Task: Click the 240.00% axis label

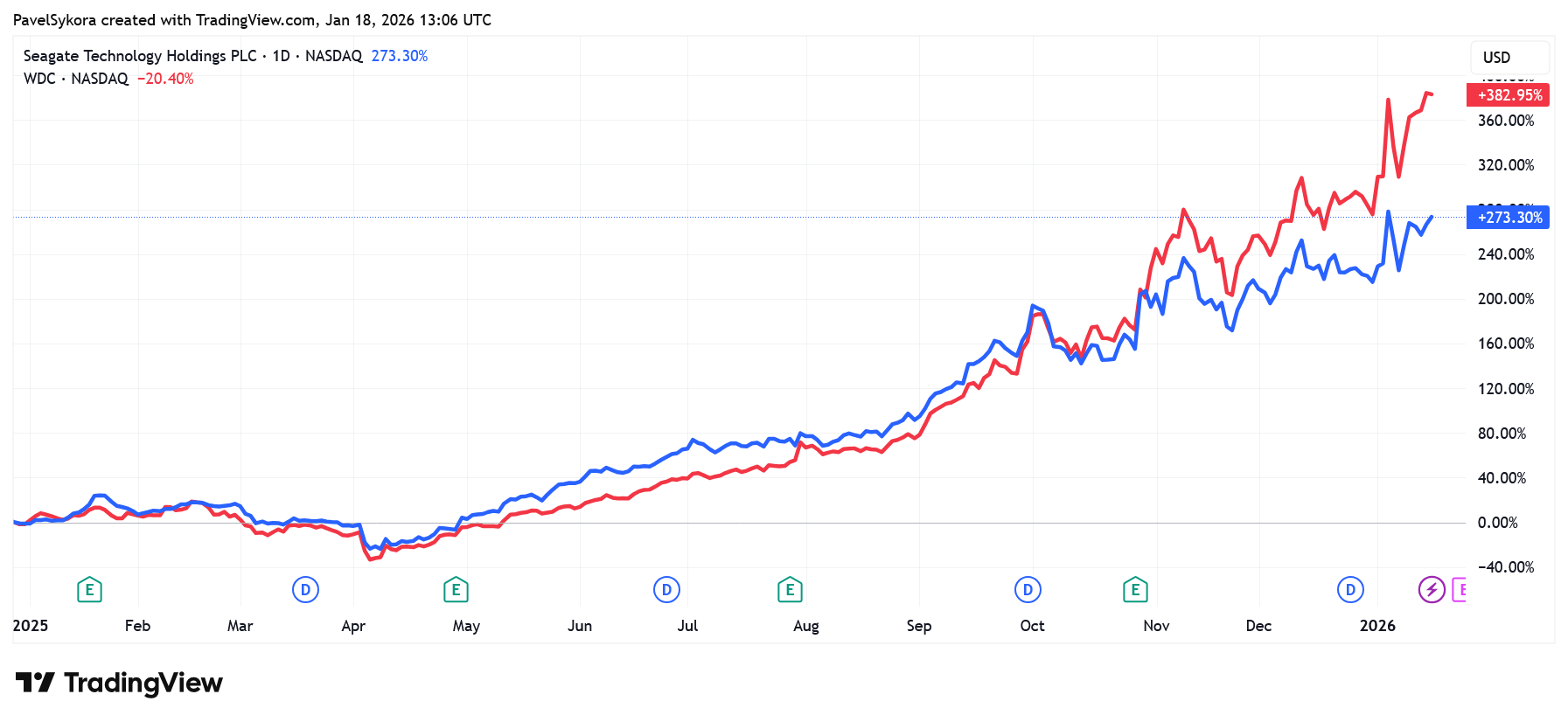Action: point(1506,254)
